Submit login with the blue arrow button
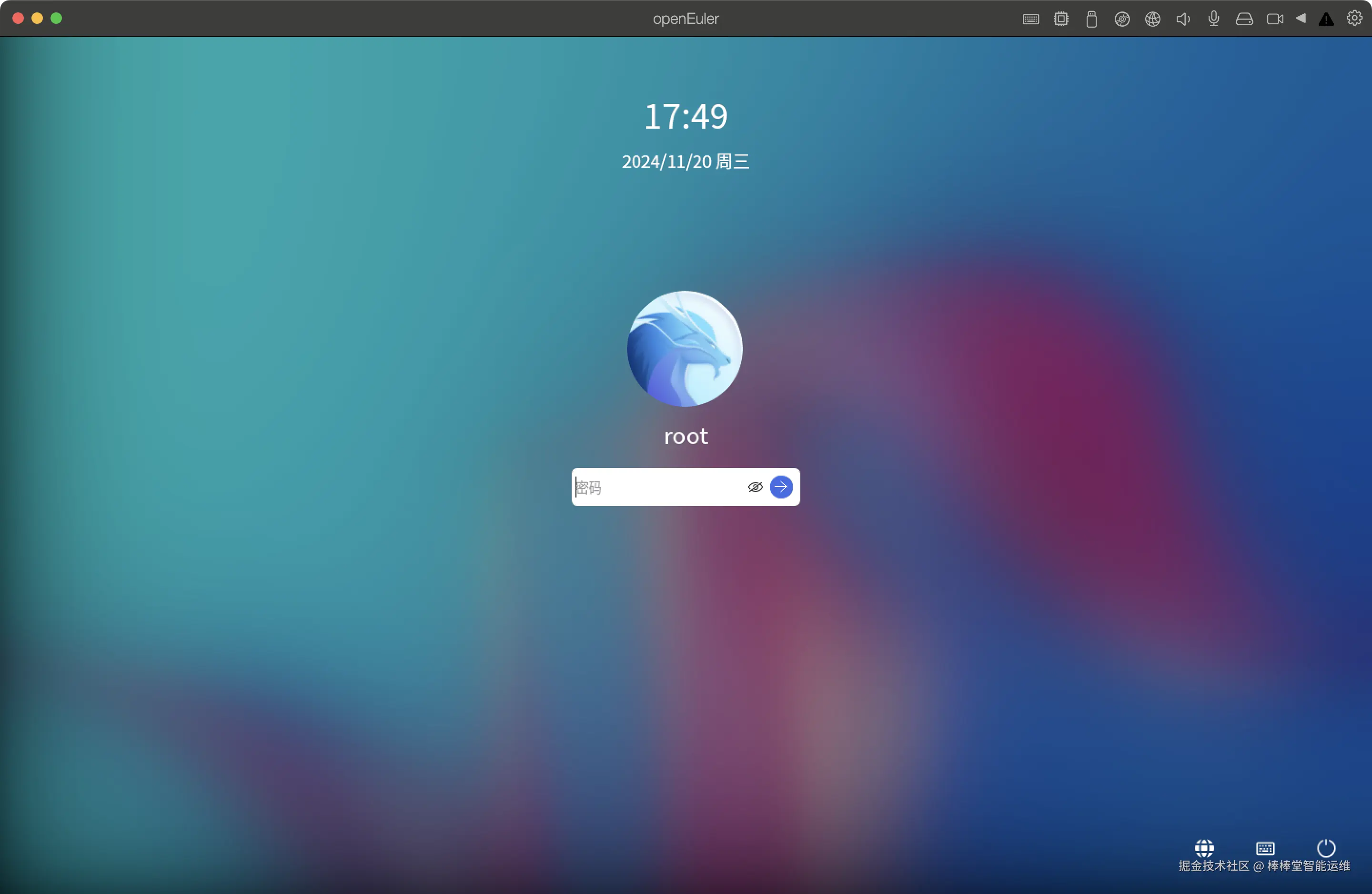Image resolution: width=1372 pixels, height=894 pixels. point(780,487)
